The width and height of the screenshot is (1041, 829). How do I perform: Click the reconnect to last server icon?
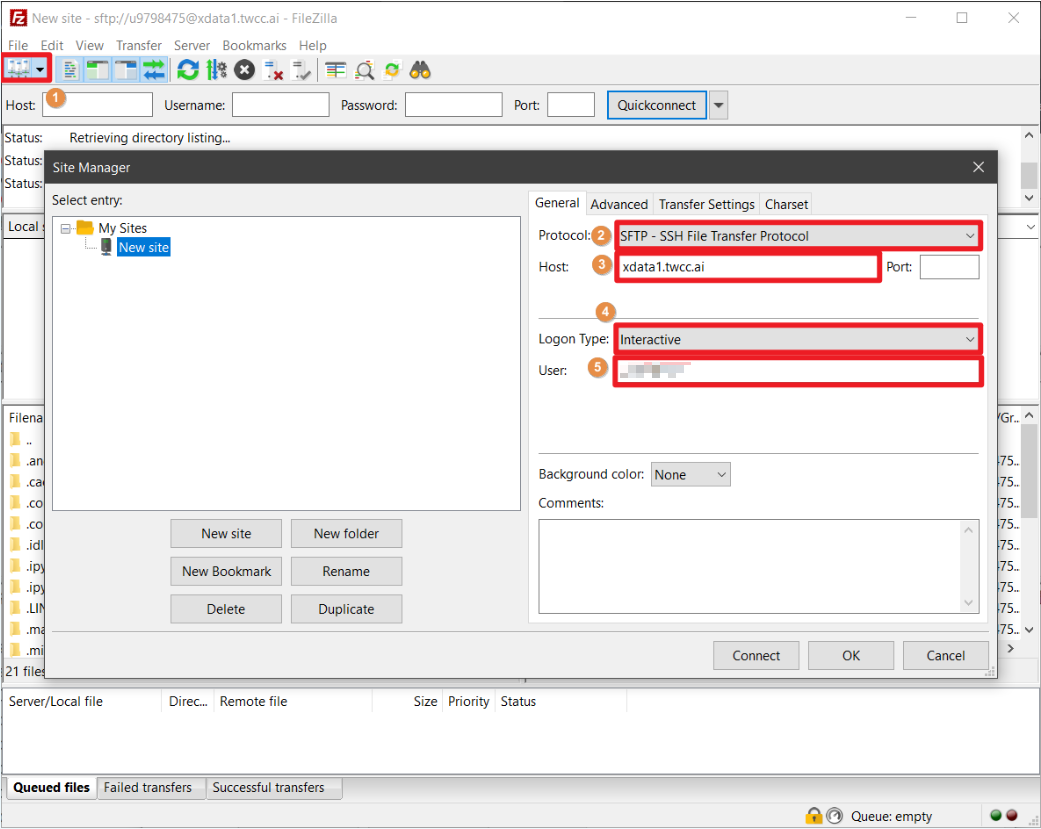point(301,70)
